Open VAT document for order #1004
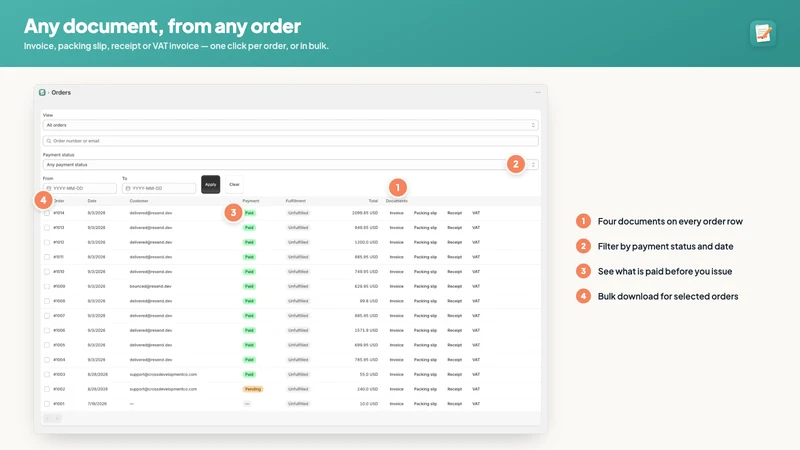The image size is (800, 450). (476, 360)
